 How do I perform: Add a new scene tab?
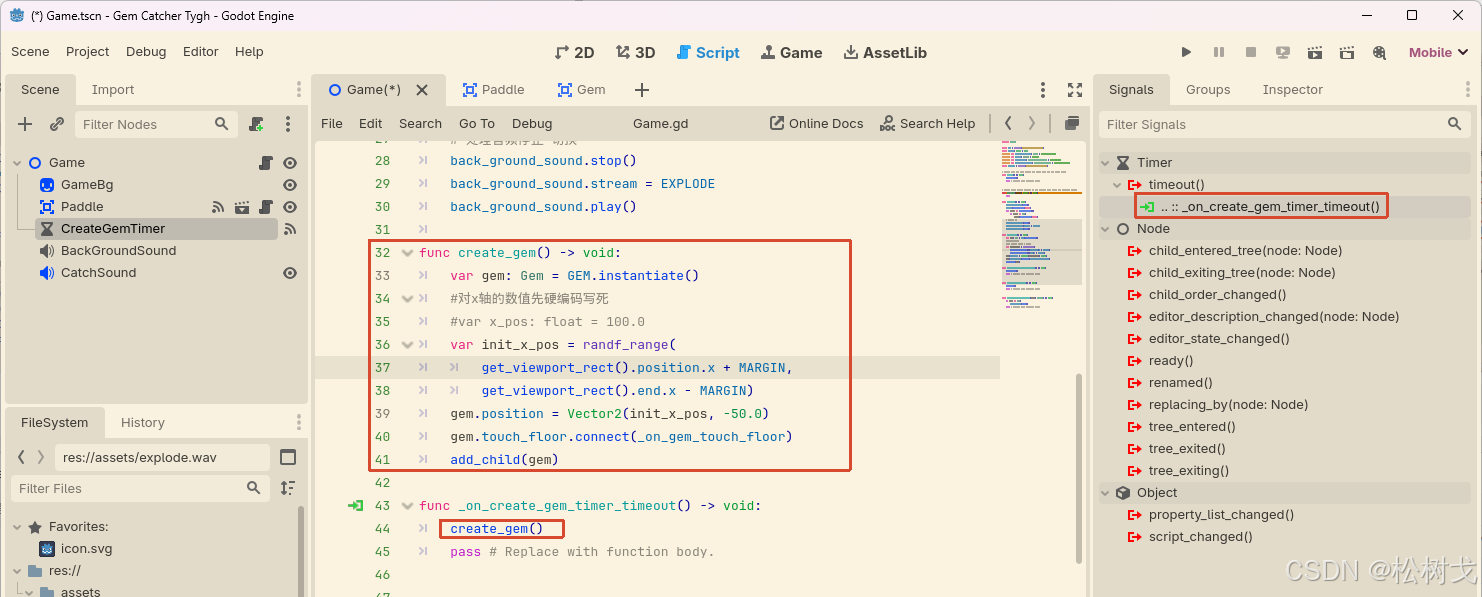coord(642,90)
